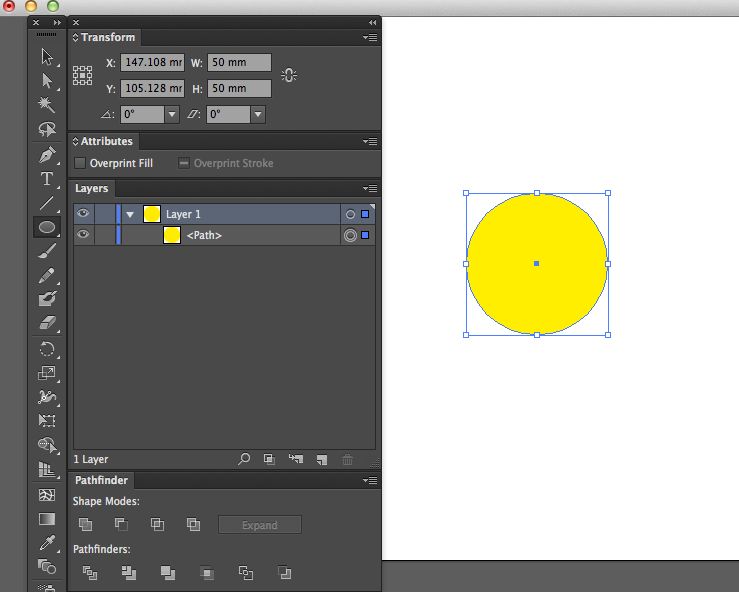Click the Unite shape mode button
The width and height of the screenshot is (739, 592).
point(85,524)
